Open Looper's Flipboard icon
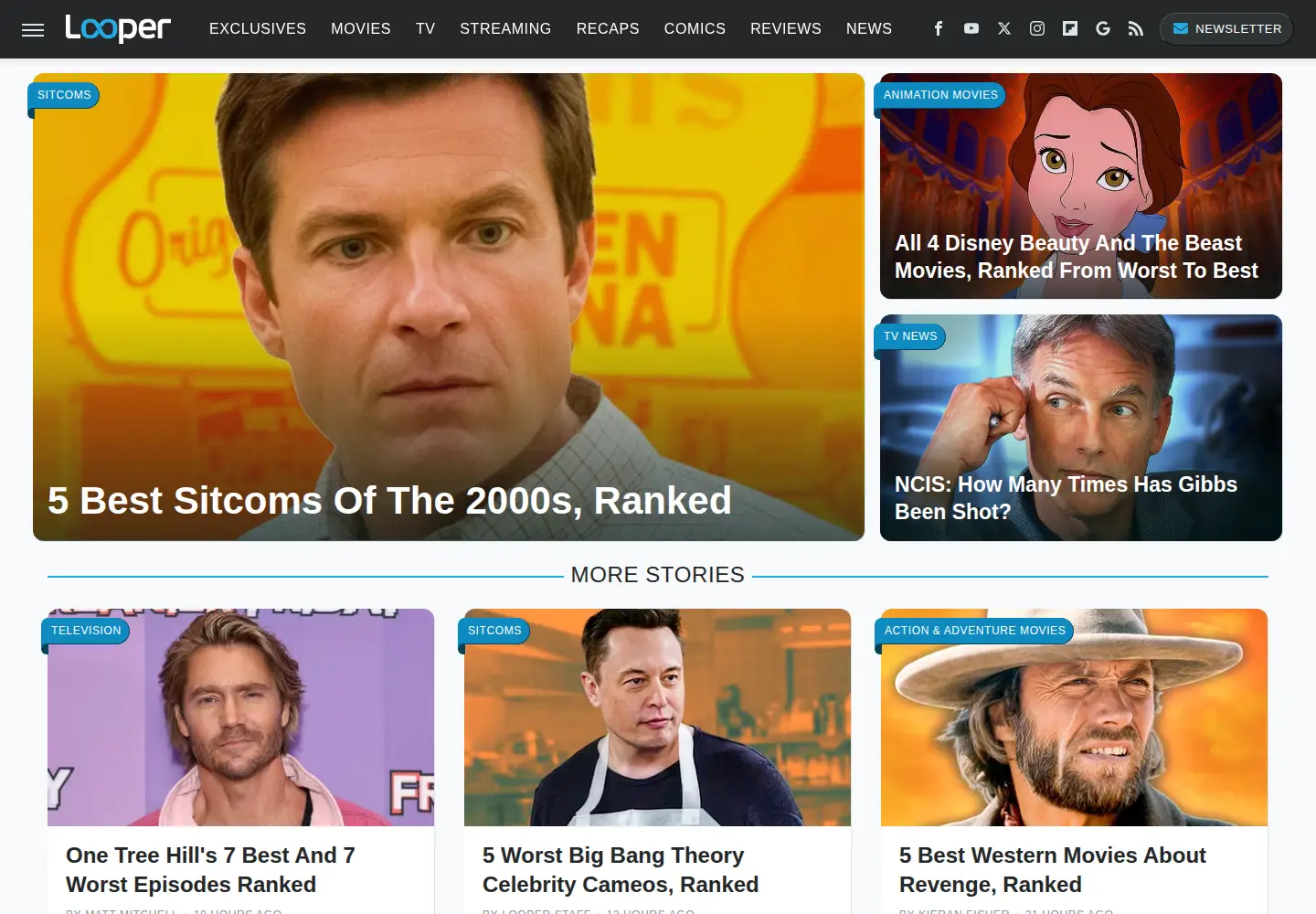Image resolution: width=1316 pixels, height=914 pixels. (x=1070, y=28)
